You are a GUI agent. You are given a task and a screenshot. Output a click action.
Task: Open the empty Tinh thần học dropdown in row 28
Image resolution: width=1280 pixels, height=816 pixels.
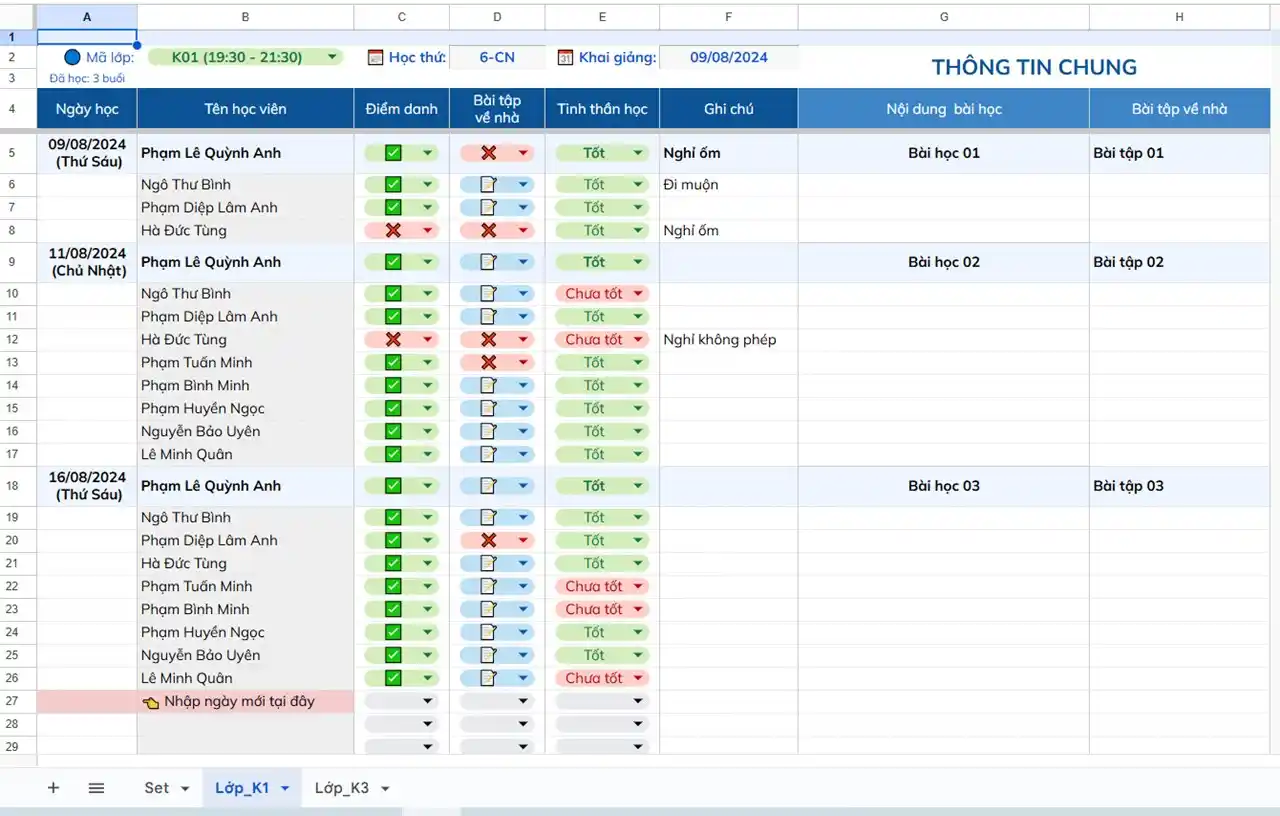(638, 724)
